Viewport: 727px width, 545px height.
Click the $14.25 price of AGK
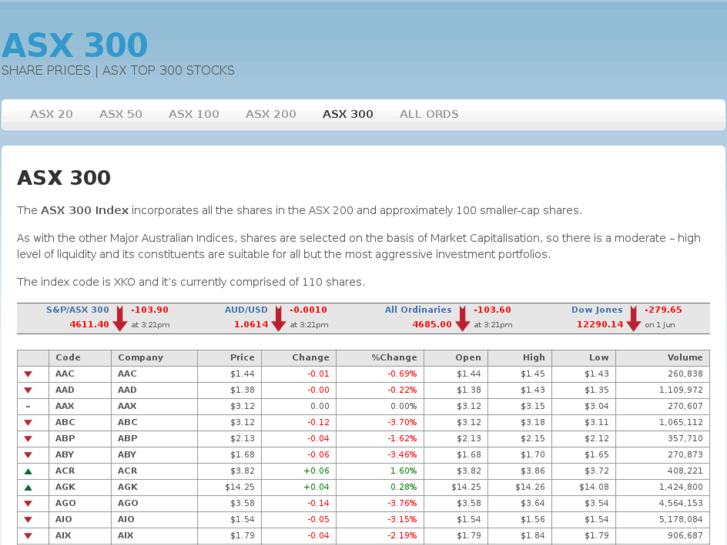(240, 487)
